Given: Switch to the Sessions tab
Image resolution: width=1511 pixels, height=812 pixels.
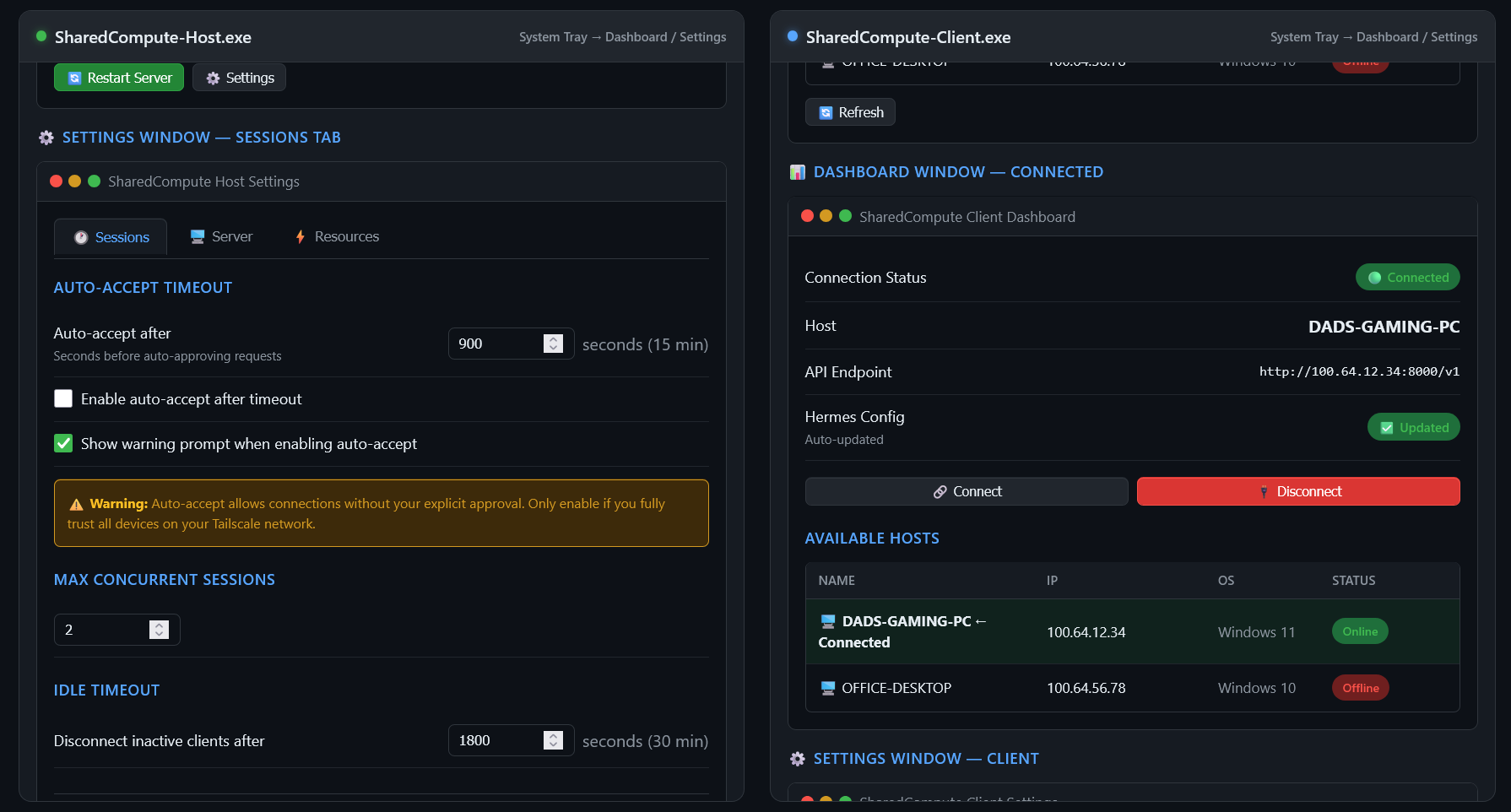Looking at the screenshot, I should coord(111,237).
